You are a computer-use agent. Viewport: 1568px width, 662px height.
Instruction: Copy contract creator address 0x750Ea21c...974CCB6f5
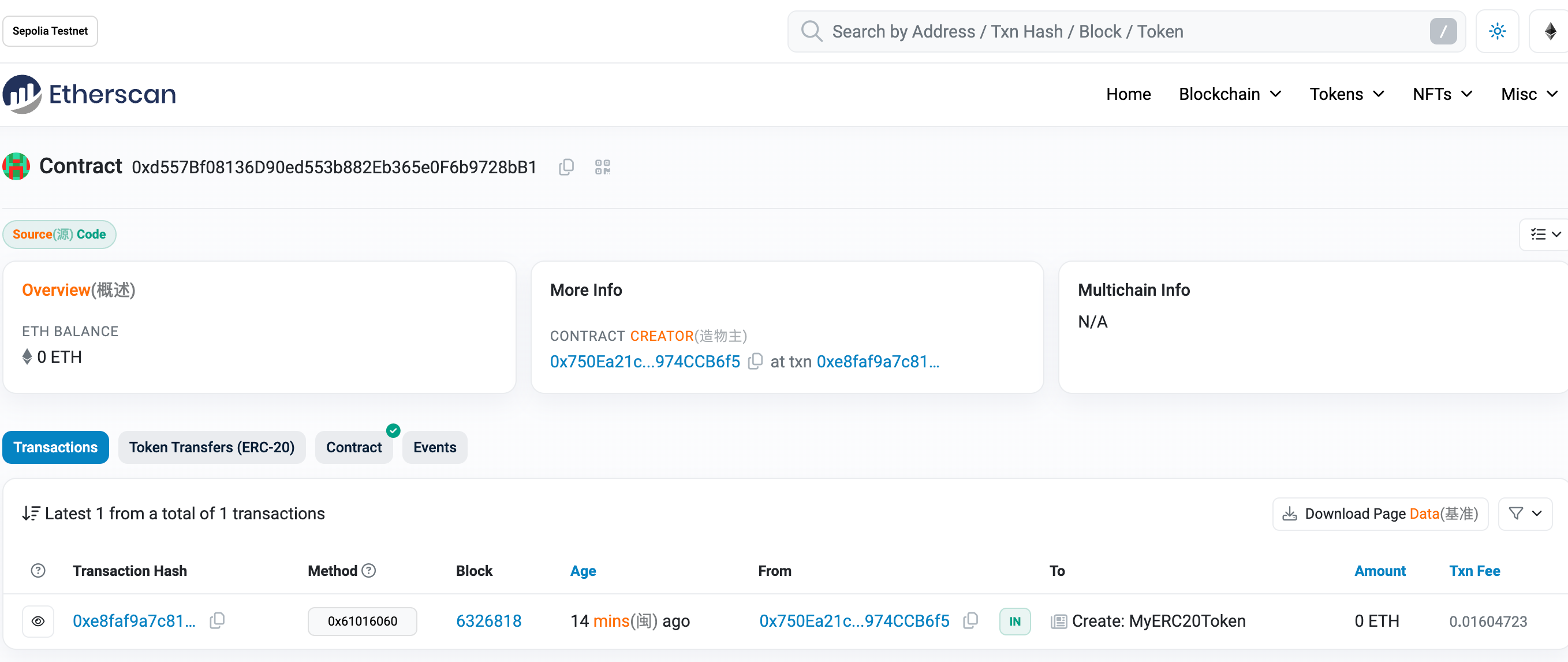[755, 361]
